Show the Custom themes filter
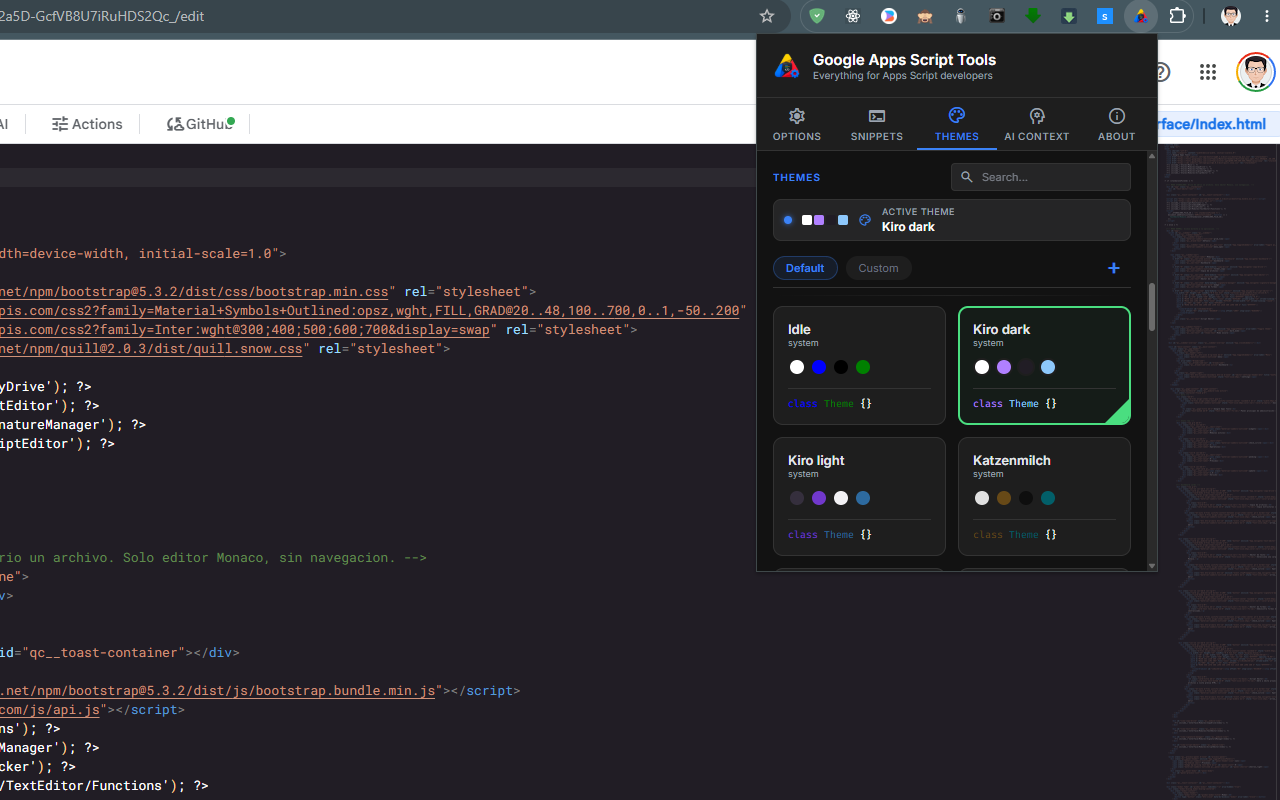 pyautogui.click(x=878, y=268)
